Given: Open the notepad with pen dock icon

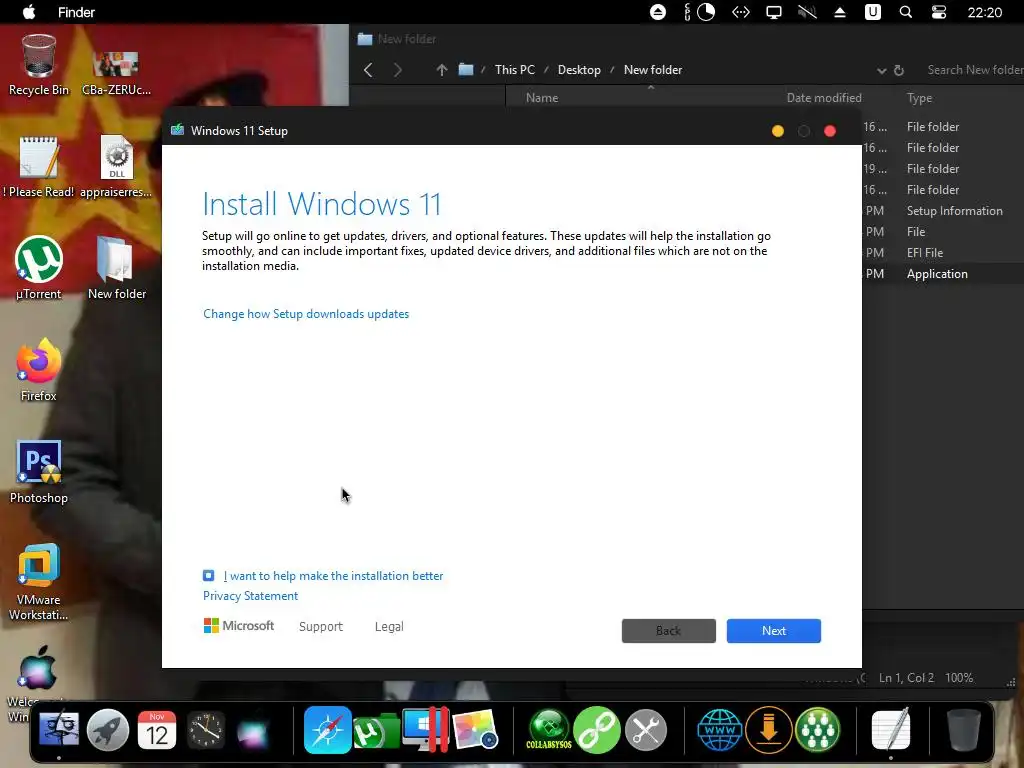Looking at the screenshot, I should [891, 729].
